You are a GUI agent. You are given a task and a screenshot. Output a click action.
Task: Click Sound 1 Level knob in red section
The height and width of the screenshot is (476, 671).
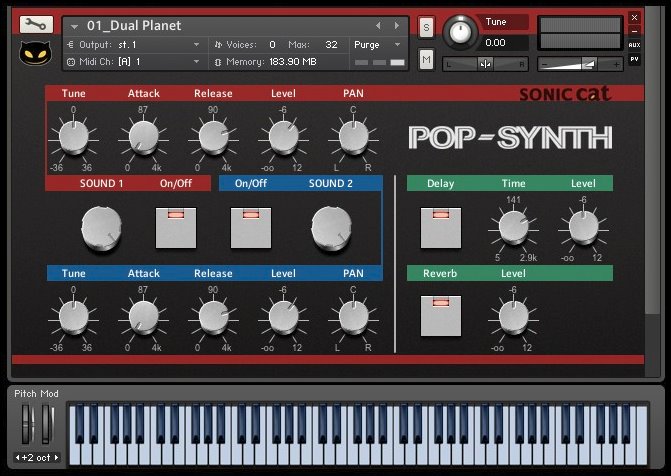pyautogui.click(x=283, y=137)
